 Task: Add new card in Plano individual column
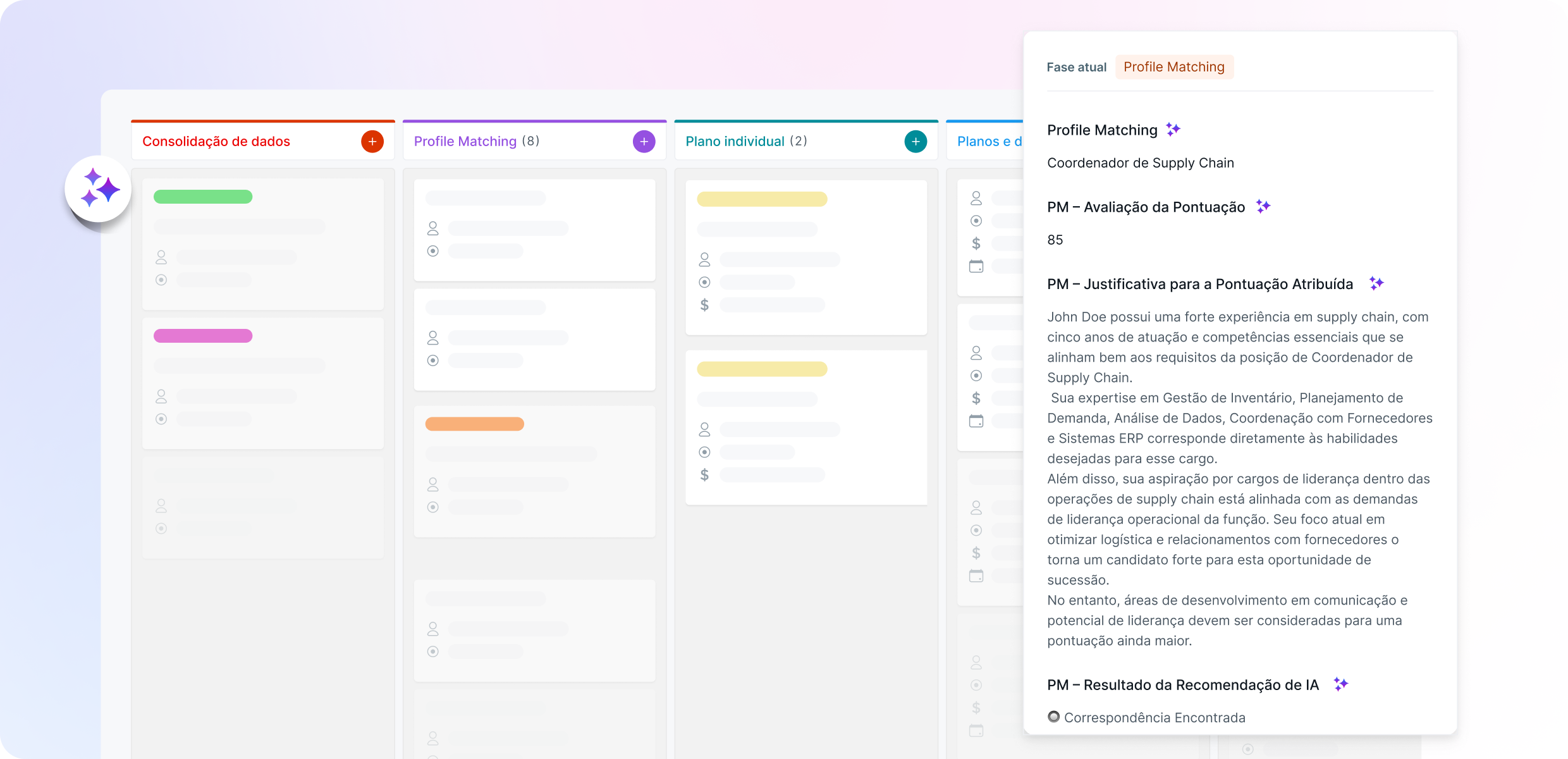pyautogui.click(x=916, y=142)
